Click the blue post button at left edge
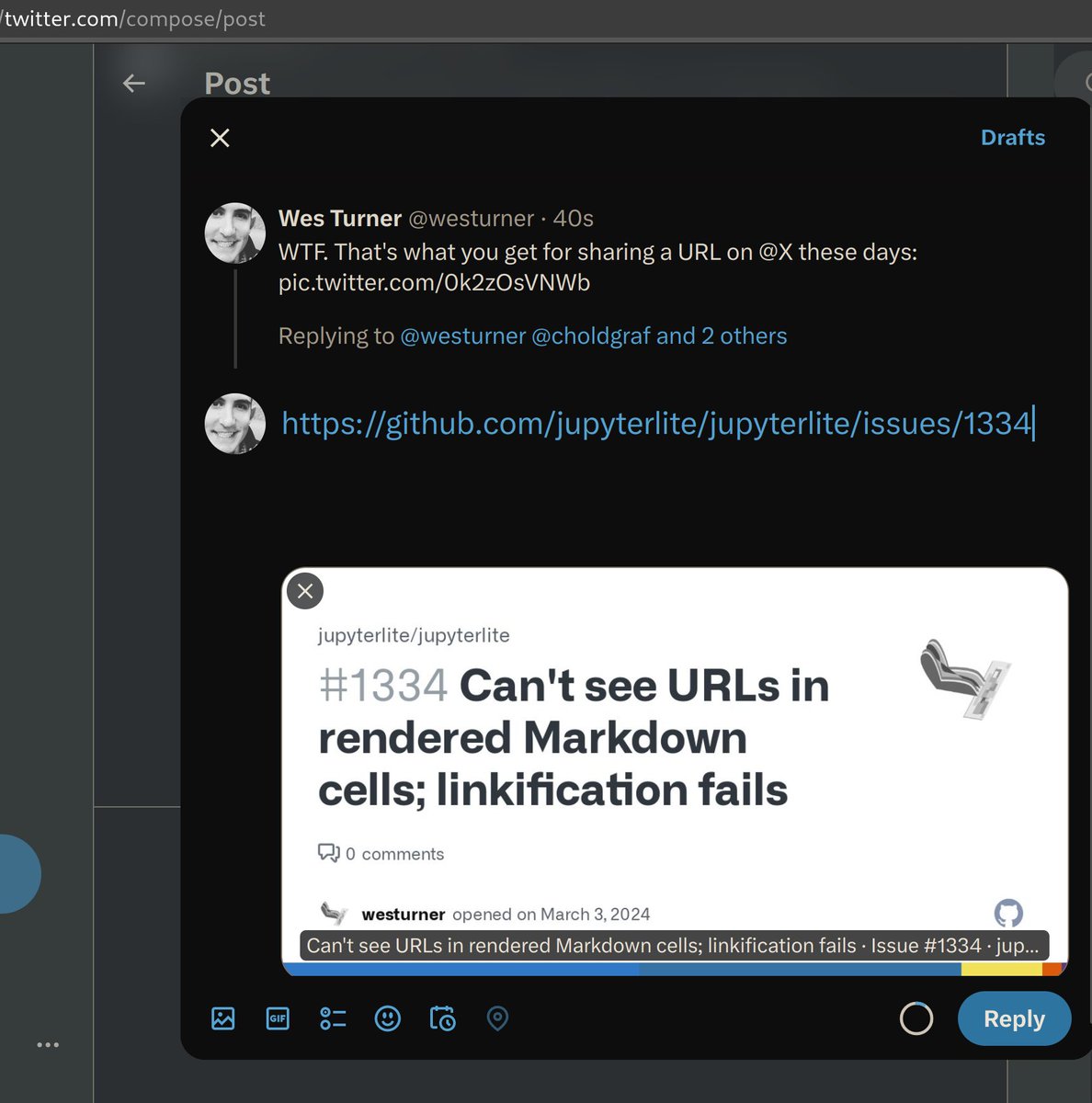 18,874
